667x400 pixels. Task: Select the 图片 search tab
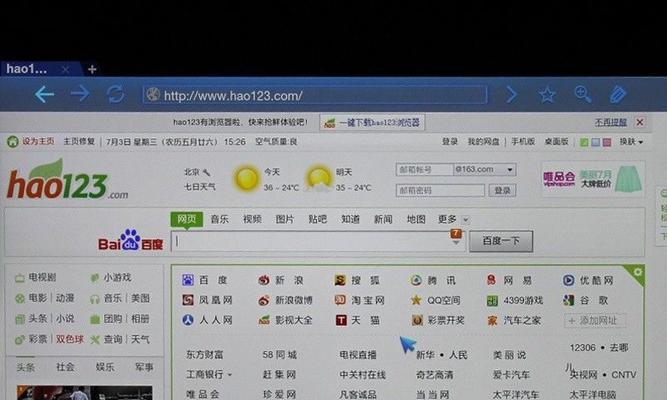point(285,219)
